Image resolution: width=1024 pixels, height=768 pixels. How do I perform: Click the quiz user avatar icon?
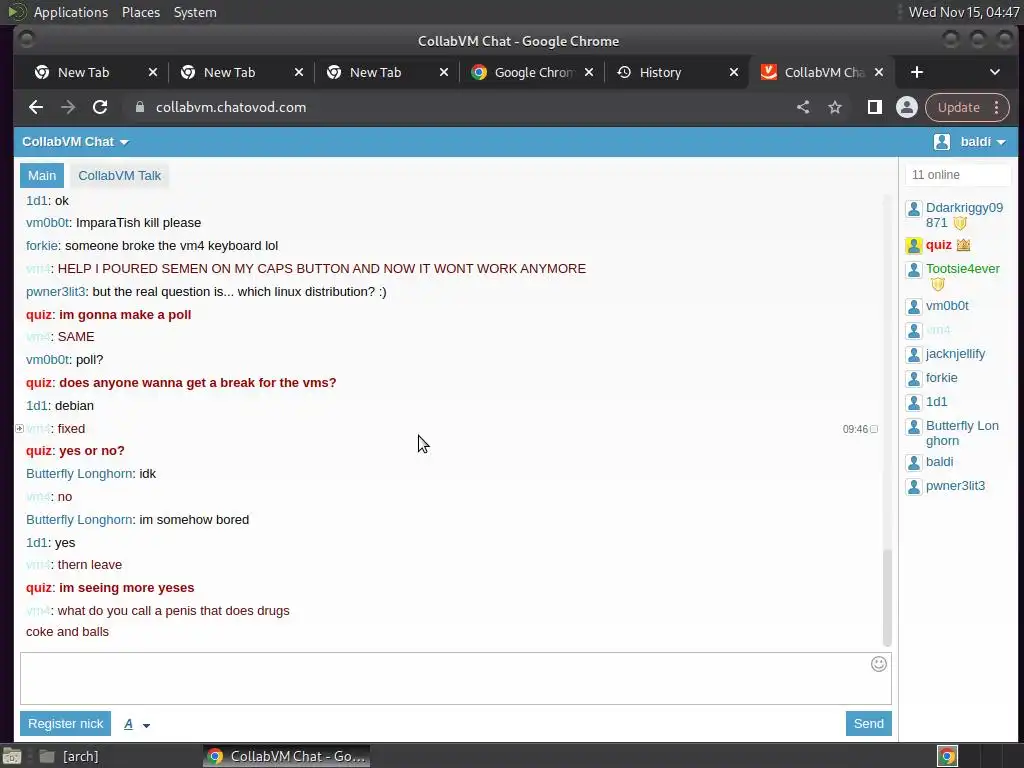click(x=914, y=246)
